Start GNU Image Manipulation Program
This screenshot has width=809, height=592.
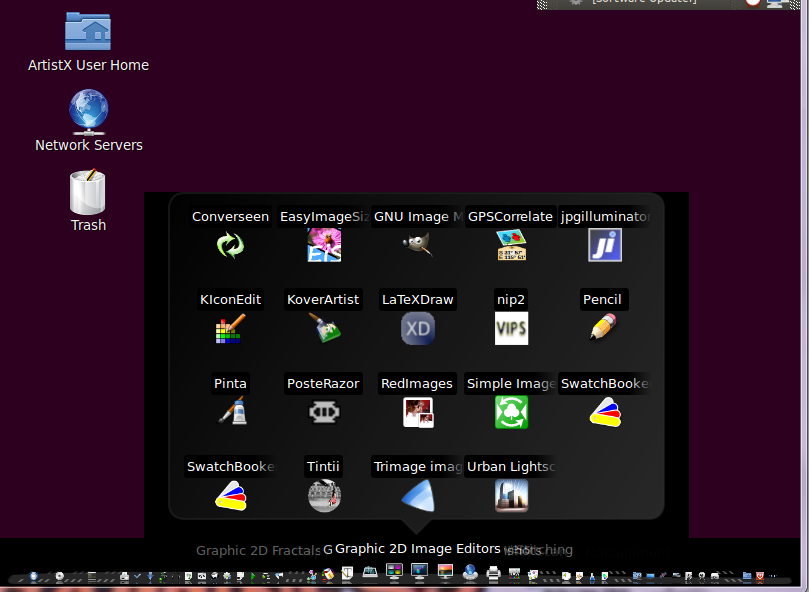click(x=418, y=244)
